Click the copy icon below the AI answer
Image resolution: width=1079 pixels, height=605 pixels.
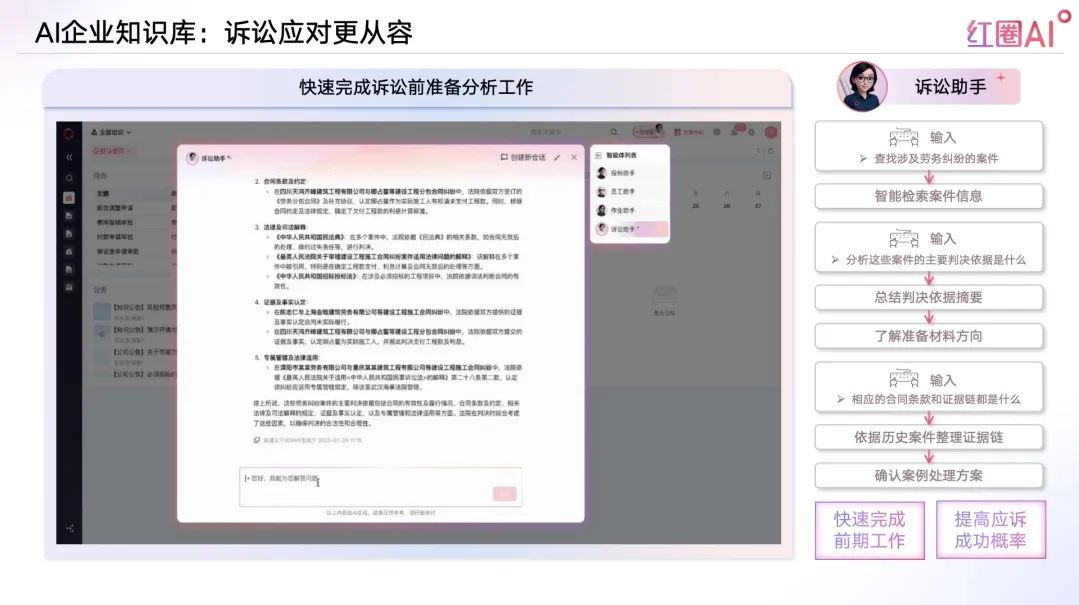coord(257,439)
